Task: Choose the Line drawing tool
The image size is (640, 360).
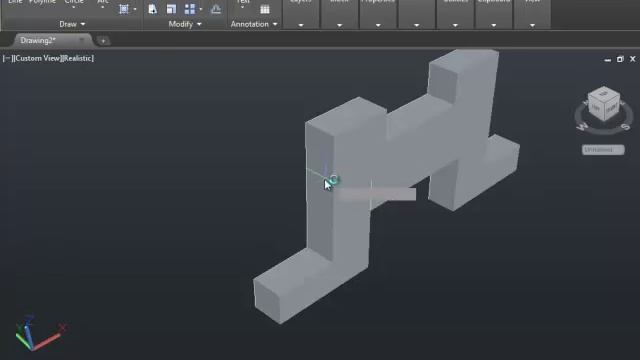Action: point(15,2)
